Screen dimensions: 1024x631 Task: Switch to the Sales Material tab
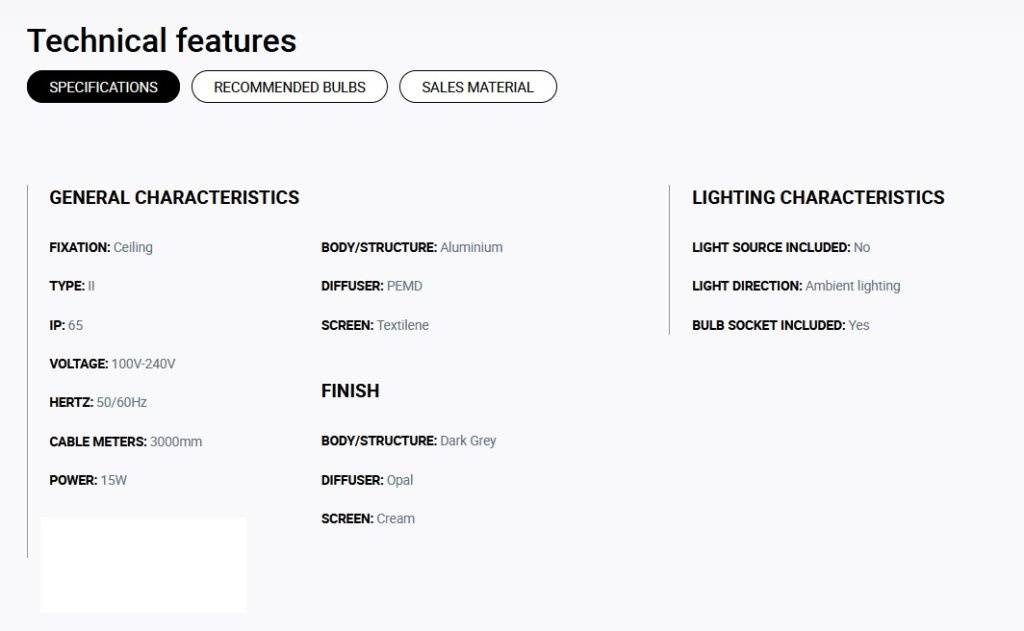click(478, 87)
